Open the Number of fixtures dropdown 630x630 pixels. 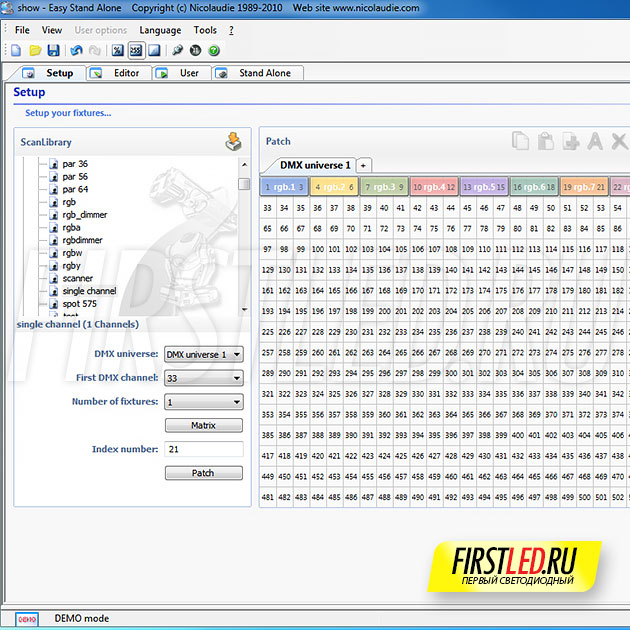tap(203, 402)
